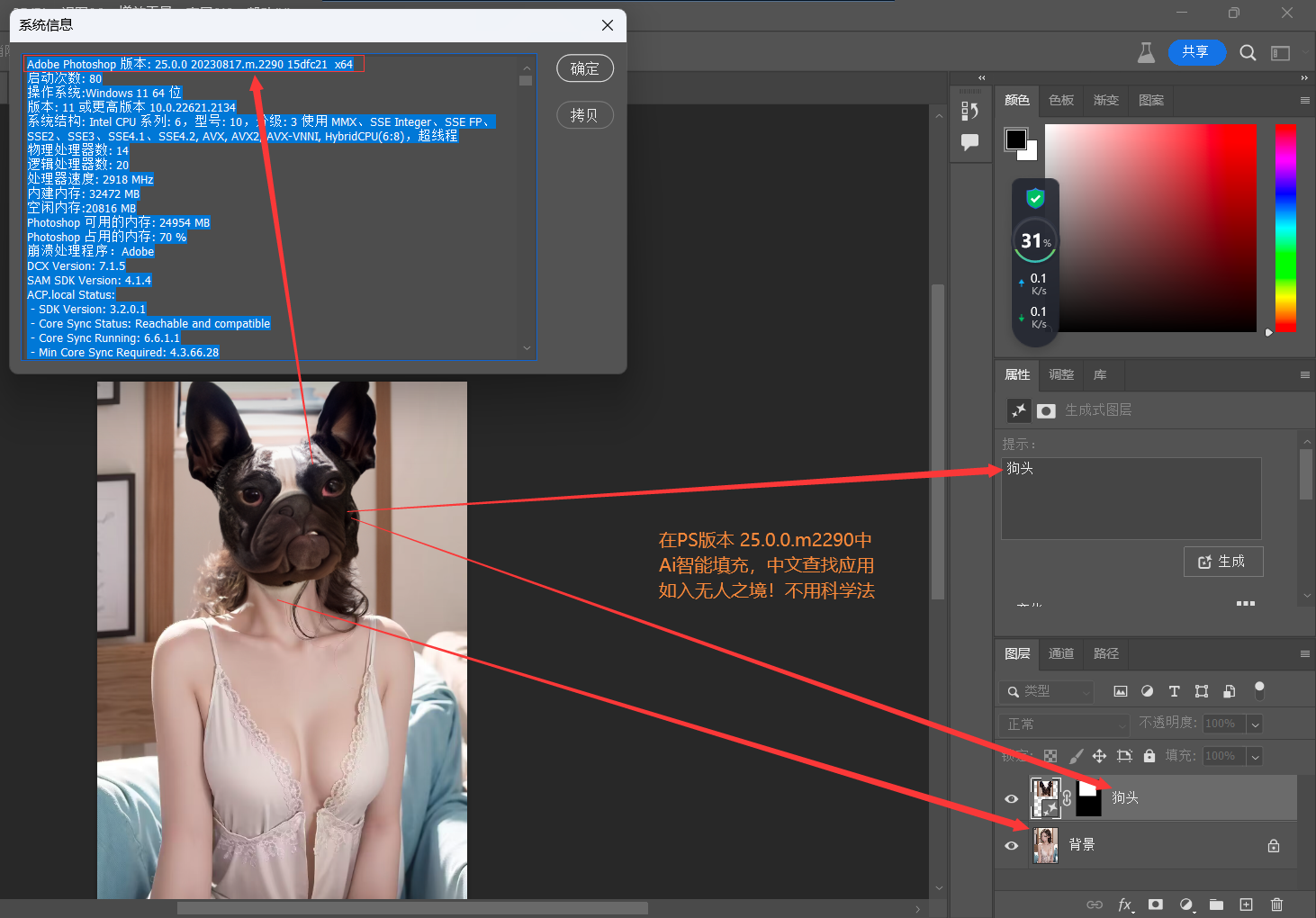Screen dimensions: 1316x918
Task: Hide the 背景 layer with eye icon
Action: coord(1012,845)
